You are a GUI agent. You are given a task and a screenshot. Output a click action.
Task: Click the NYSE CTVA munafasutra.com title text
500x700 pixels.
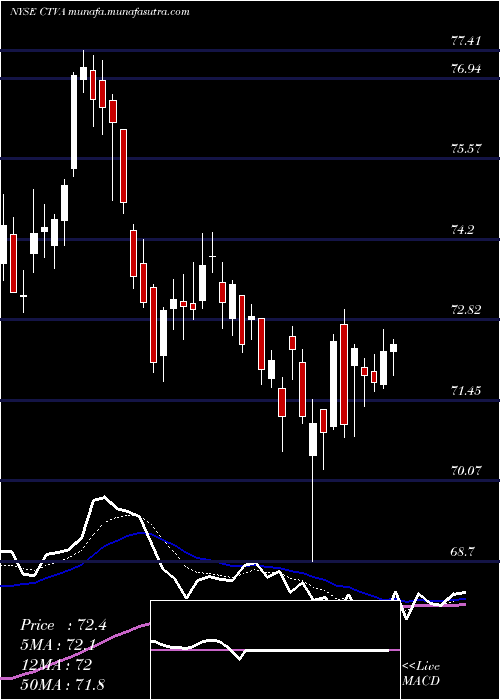(100, 12)
